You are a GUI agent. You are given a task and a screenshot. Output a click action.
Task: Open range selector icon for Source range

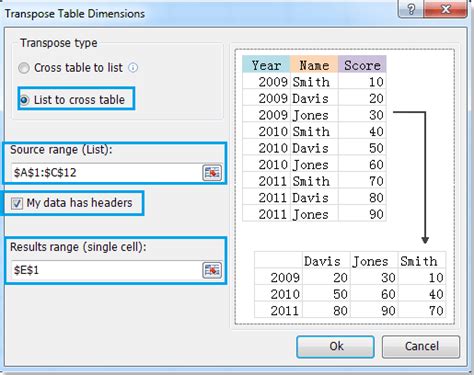coord(212,173)
